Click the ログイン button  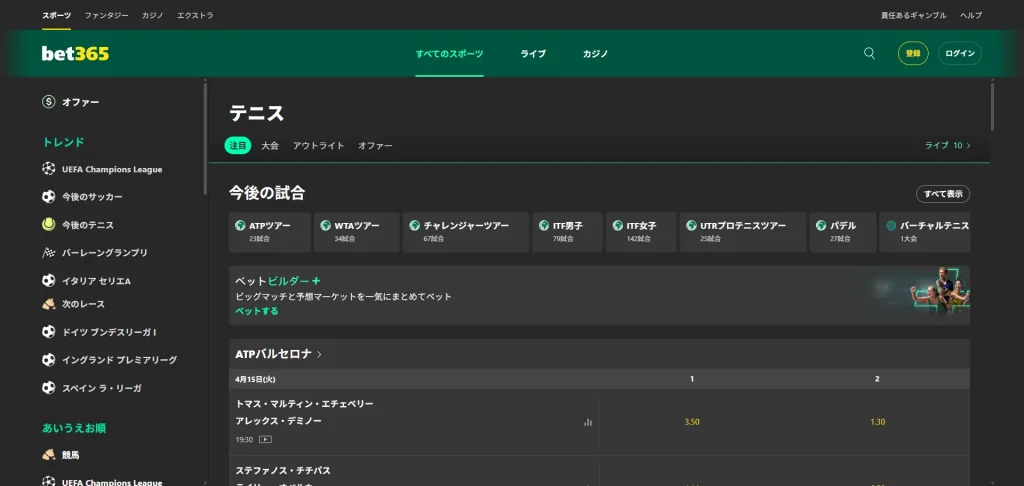(x=959, y=54)
